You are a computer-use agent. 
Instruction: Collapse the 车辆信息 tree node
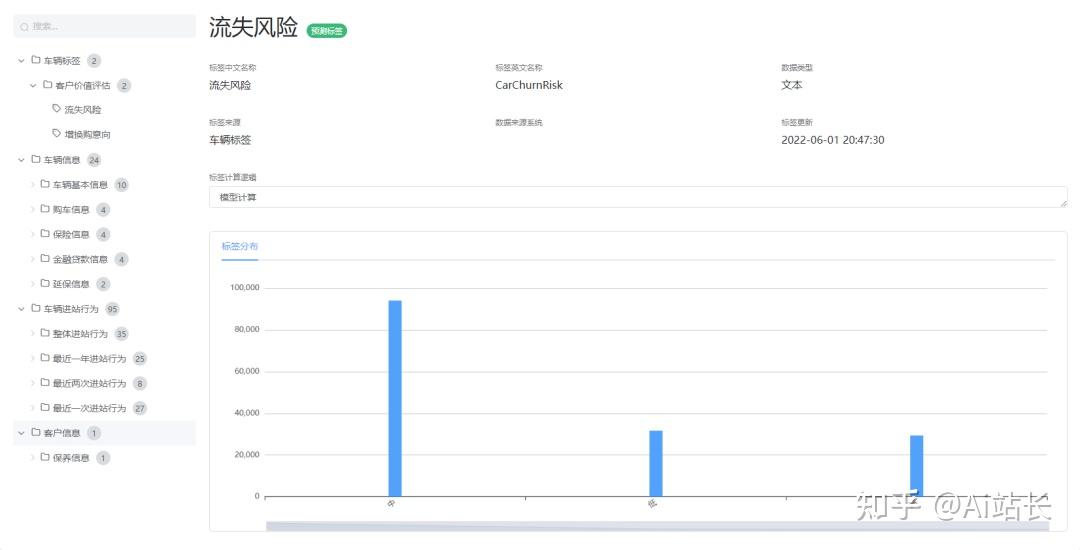pyautogui.click(x=21, y=160)
